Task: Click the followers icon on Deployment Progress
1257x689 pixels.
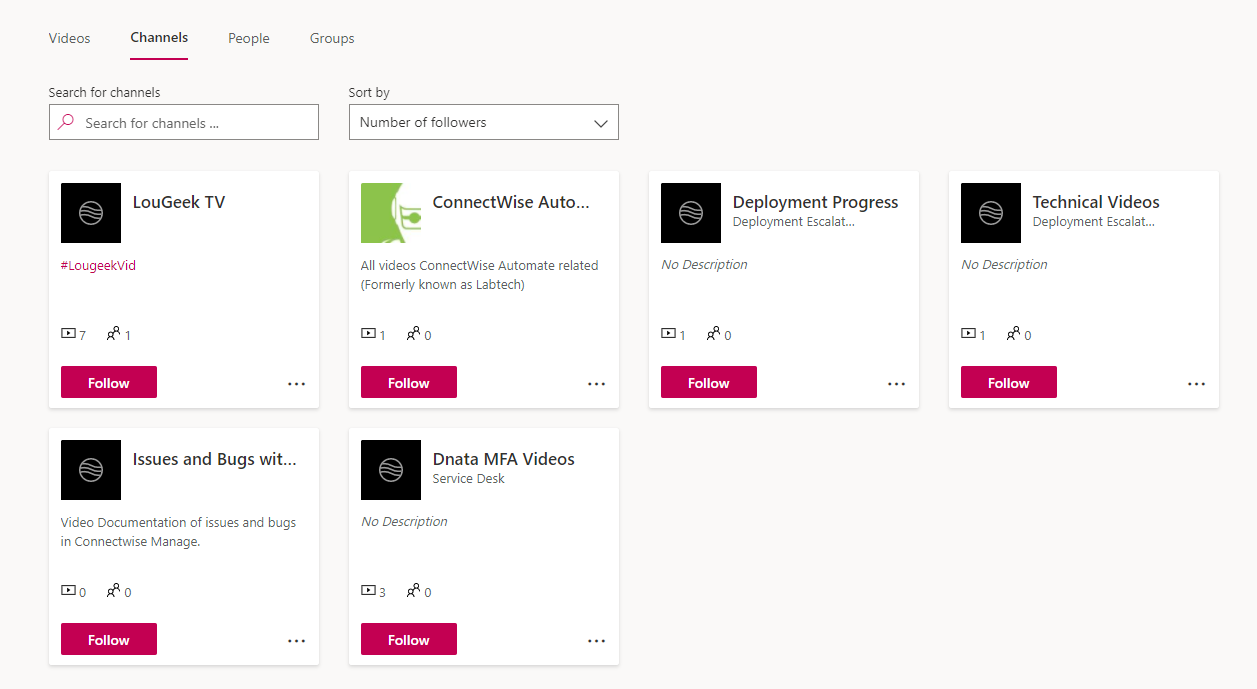Action: [x=713, y=334]
